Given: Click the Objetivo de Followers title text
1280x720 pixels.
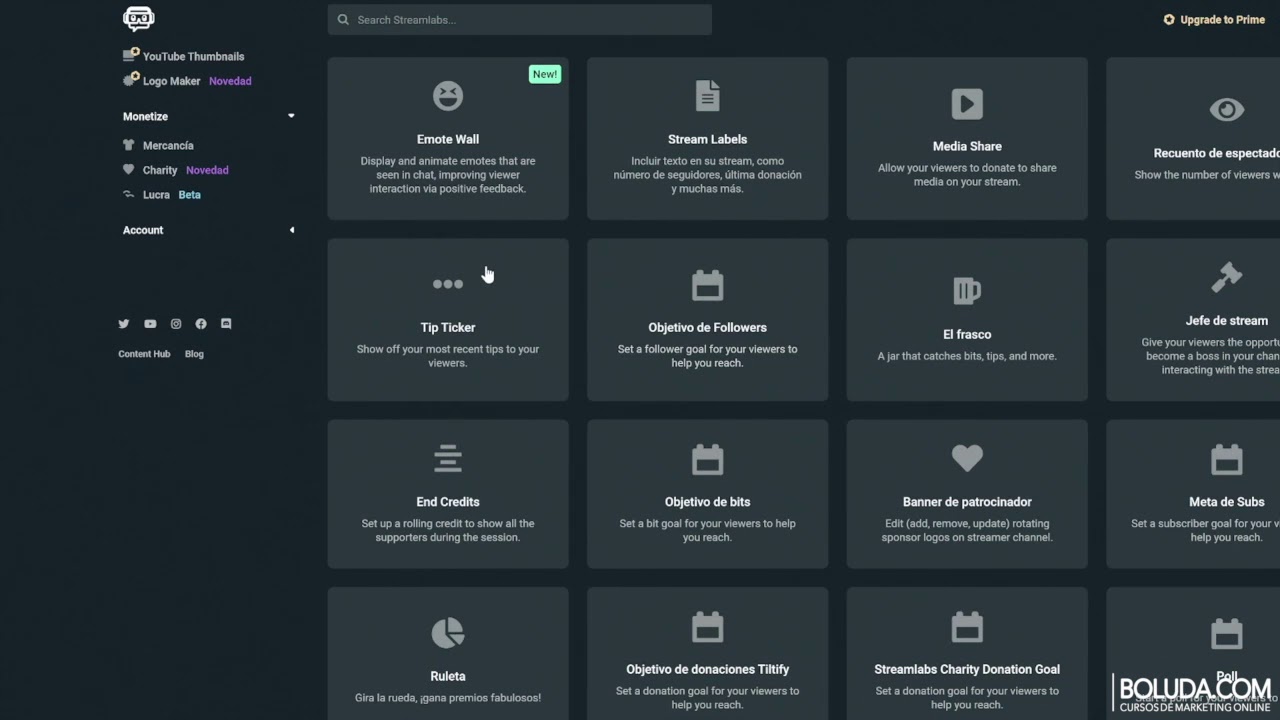Looking at the screenshot, I should click(707, 327).
